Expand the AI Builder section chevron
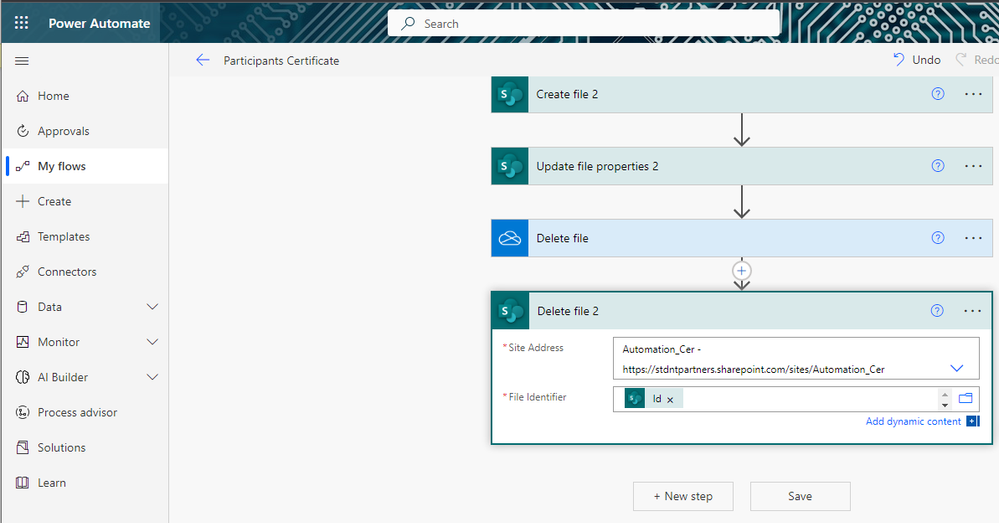Screen dimensions: 999x523 [152, 377]
